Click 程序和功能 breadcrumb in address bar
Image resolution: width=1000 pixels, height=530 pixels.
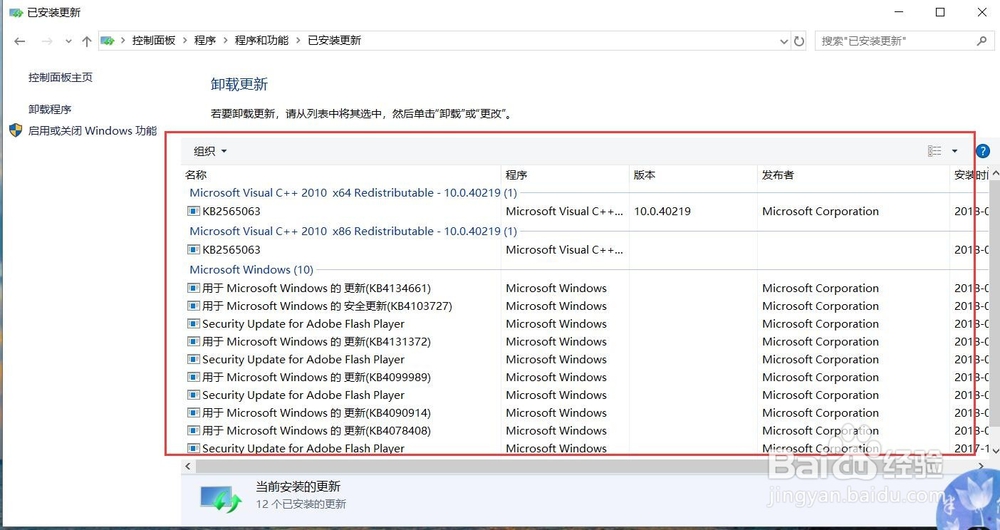(261, 40)
